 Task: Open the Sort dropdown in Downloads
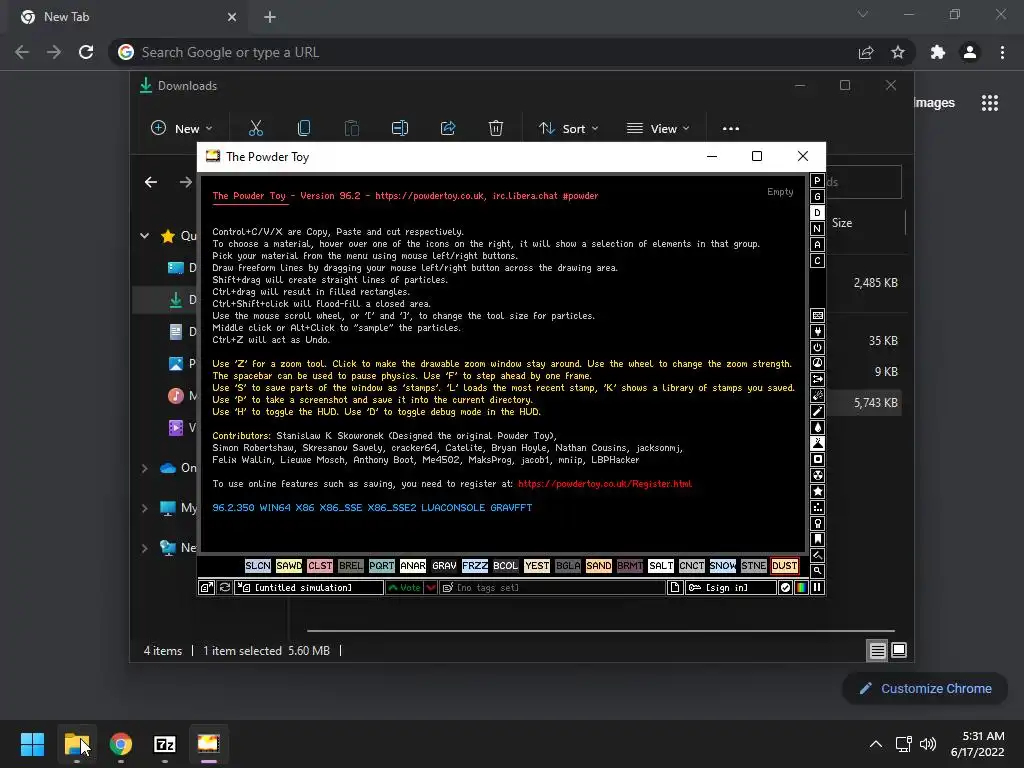pos(568,129)
